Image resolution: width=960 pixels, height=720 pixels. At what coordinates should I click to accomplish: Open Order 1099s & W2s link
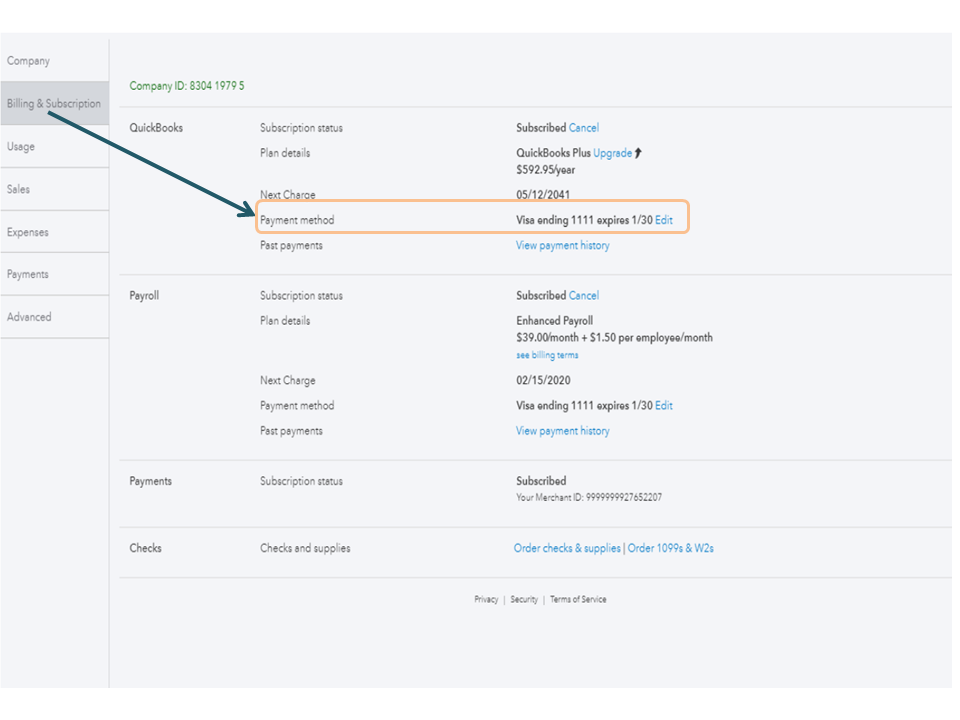[670, 548]
